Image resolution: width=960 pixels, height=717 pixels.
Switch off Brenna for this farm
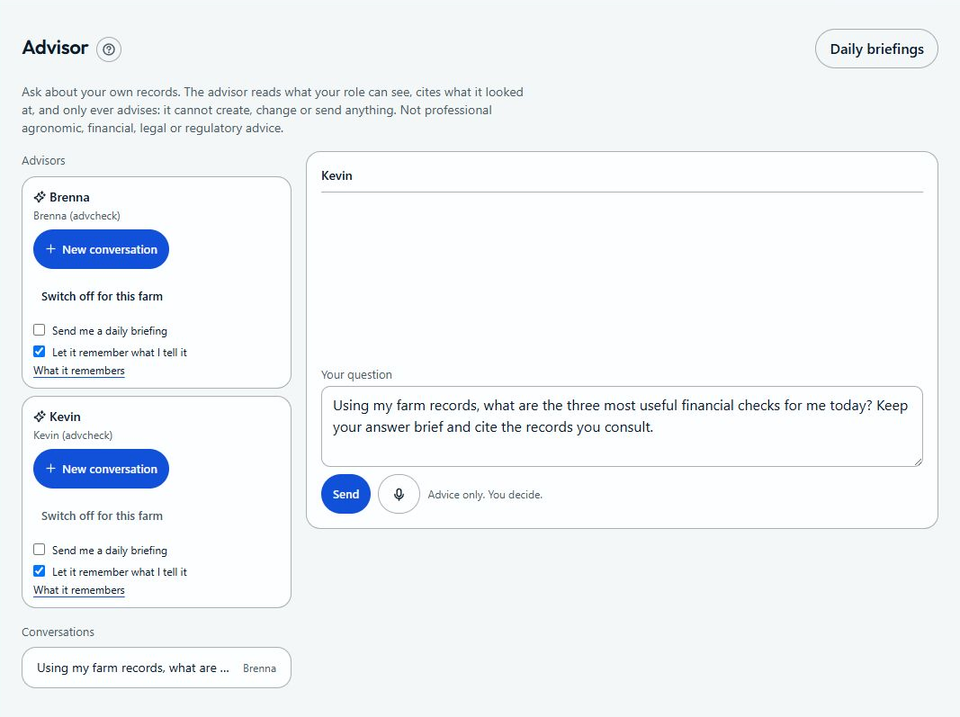click(x=102, y=296)
